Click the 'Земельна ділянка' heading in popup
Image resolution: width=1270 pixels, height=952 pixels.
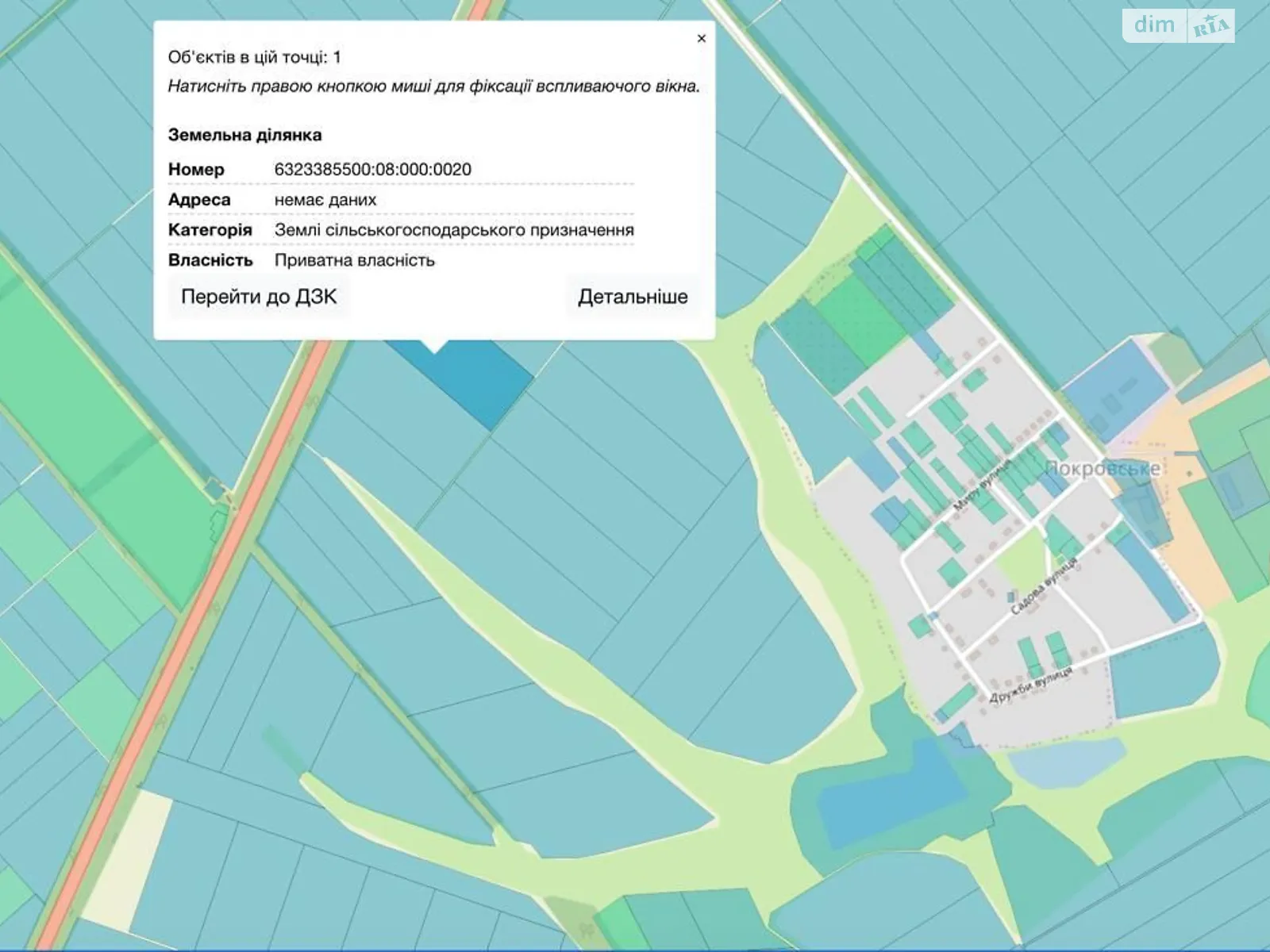click(x=244, y=135)
